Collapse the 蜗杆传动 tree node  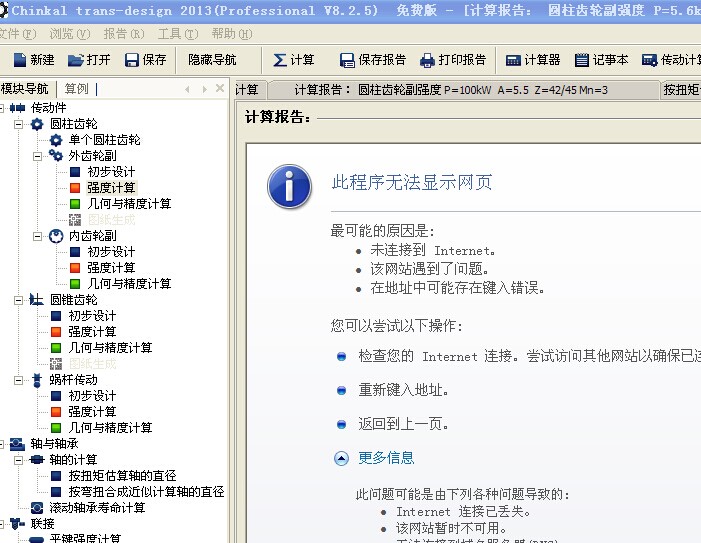pyautogui.click(x=18, y=380)
